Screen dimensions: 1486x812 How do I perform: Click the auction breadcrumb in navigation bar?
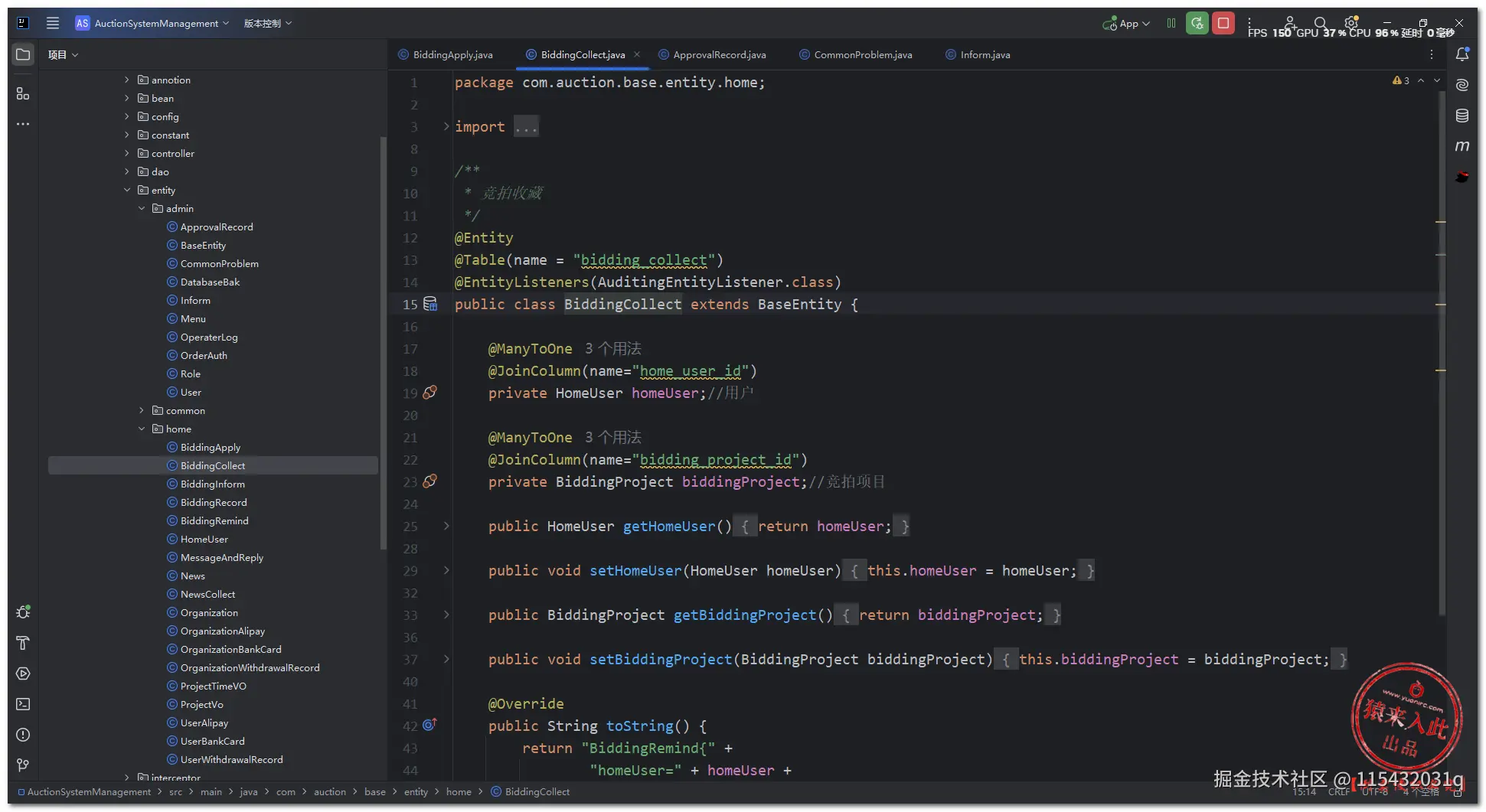pyautogui.click(x=330, y=791)
